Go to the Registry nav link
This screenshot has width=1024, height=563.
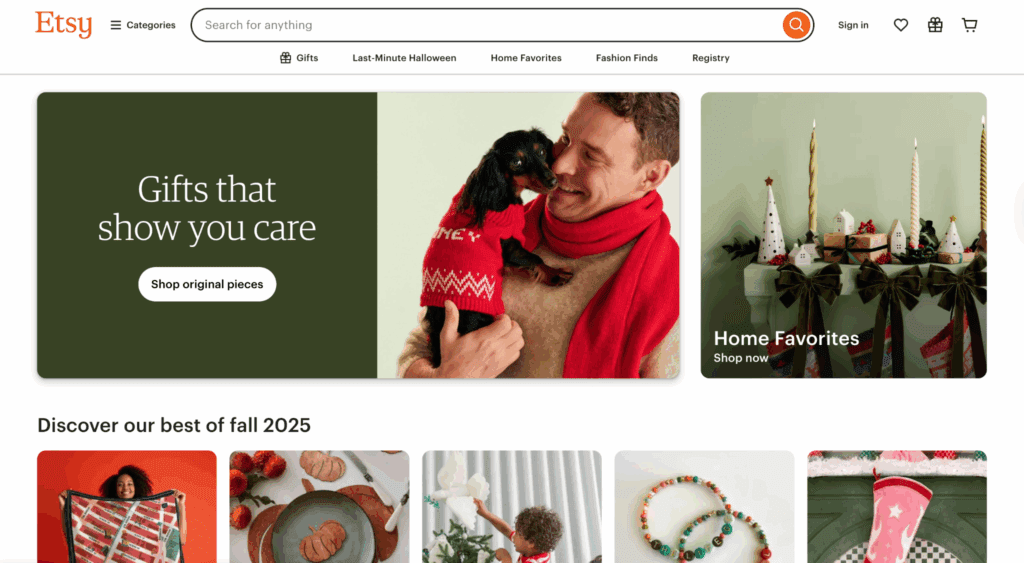711,57
